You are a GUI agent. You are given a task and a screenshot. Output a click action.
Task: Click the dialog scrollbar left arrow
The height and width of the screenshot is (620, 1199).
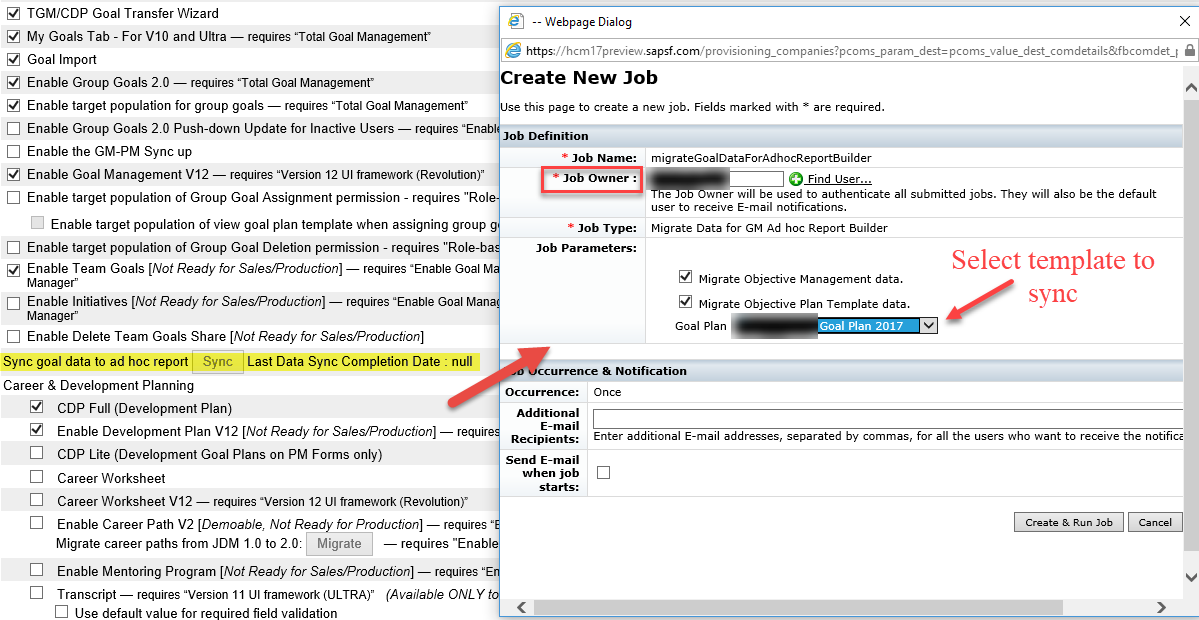coord(522,608)
